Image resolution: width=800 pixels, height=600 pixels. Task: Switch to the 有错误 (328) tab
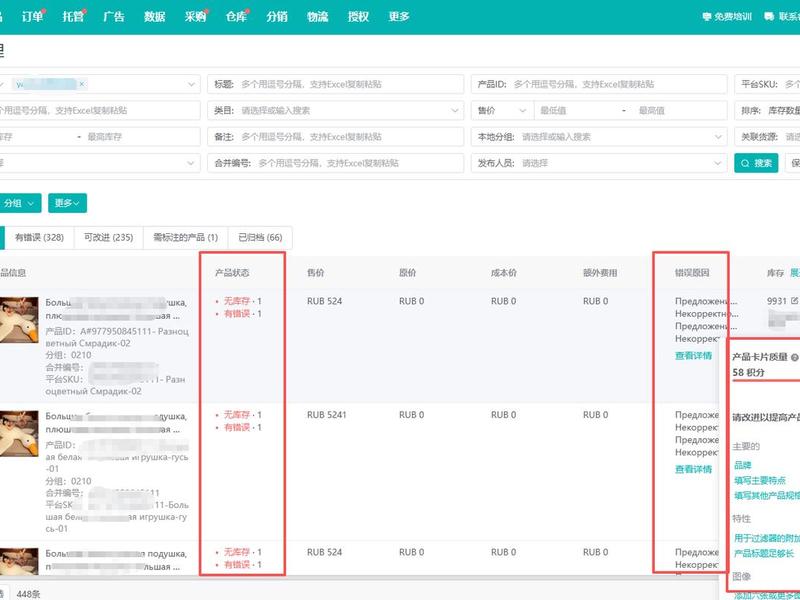(39, 237)
